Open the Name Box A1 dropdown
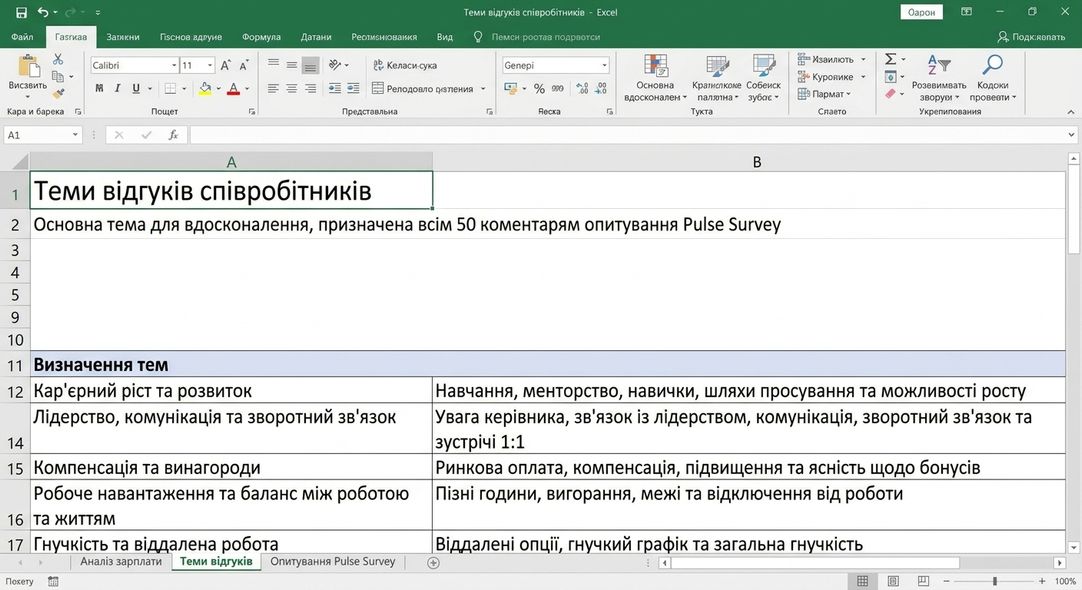Screen dimensions: 1082x590 pyautogui.click(x=75, y=135)
